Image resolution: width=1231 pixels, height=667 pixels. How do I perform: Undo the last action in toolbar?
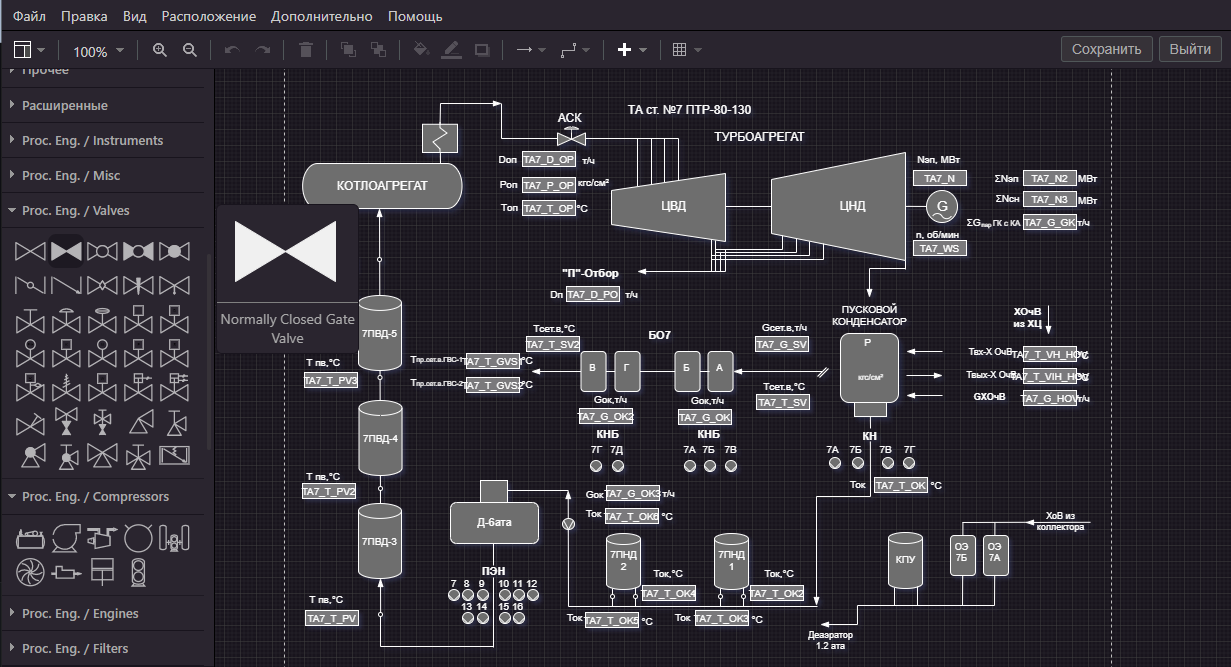tap(232, 50)
